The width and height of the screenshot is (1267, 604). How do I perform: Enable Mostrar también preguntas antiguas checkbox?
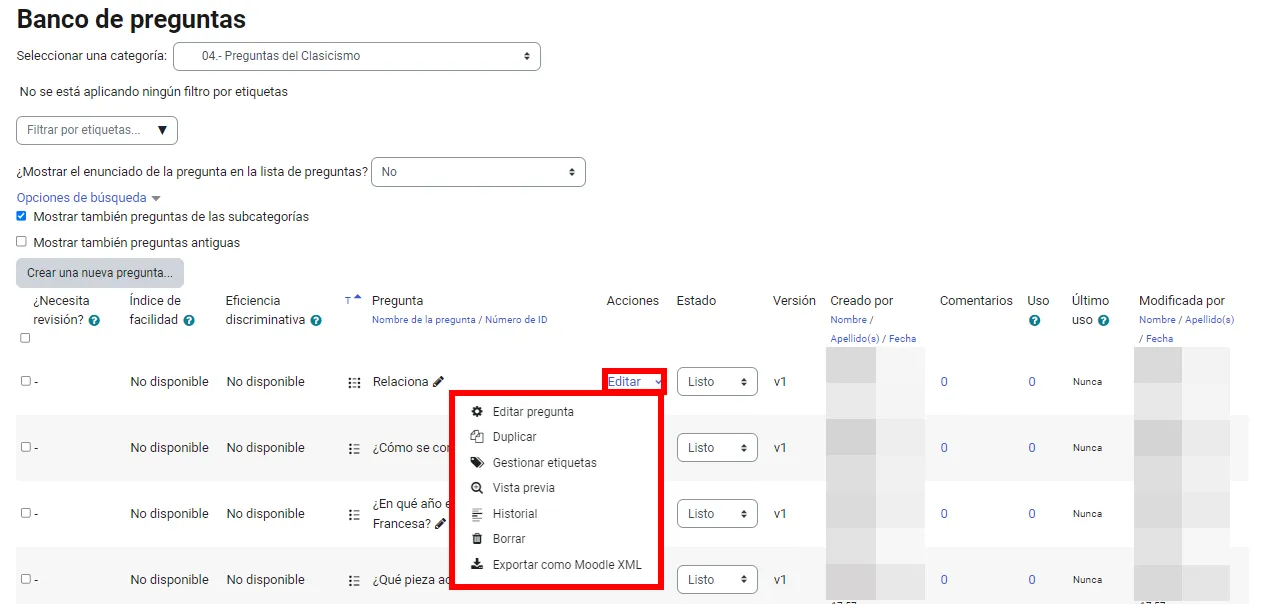point(22,242)
